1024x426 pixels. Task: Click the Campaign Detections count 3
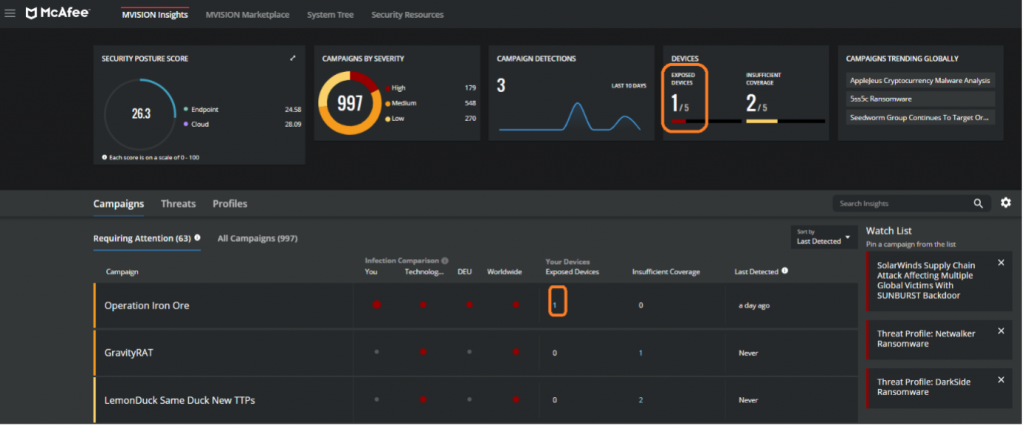[x=501, y=86]
